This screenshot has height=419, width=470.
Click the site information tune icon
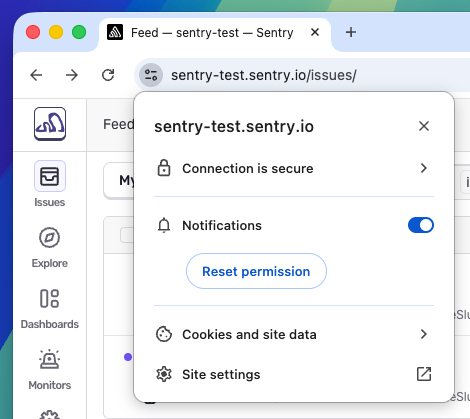pyautogui.click(x=151, y=75)
